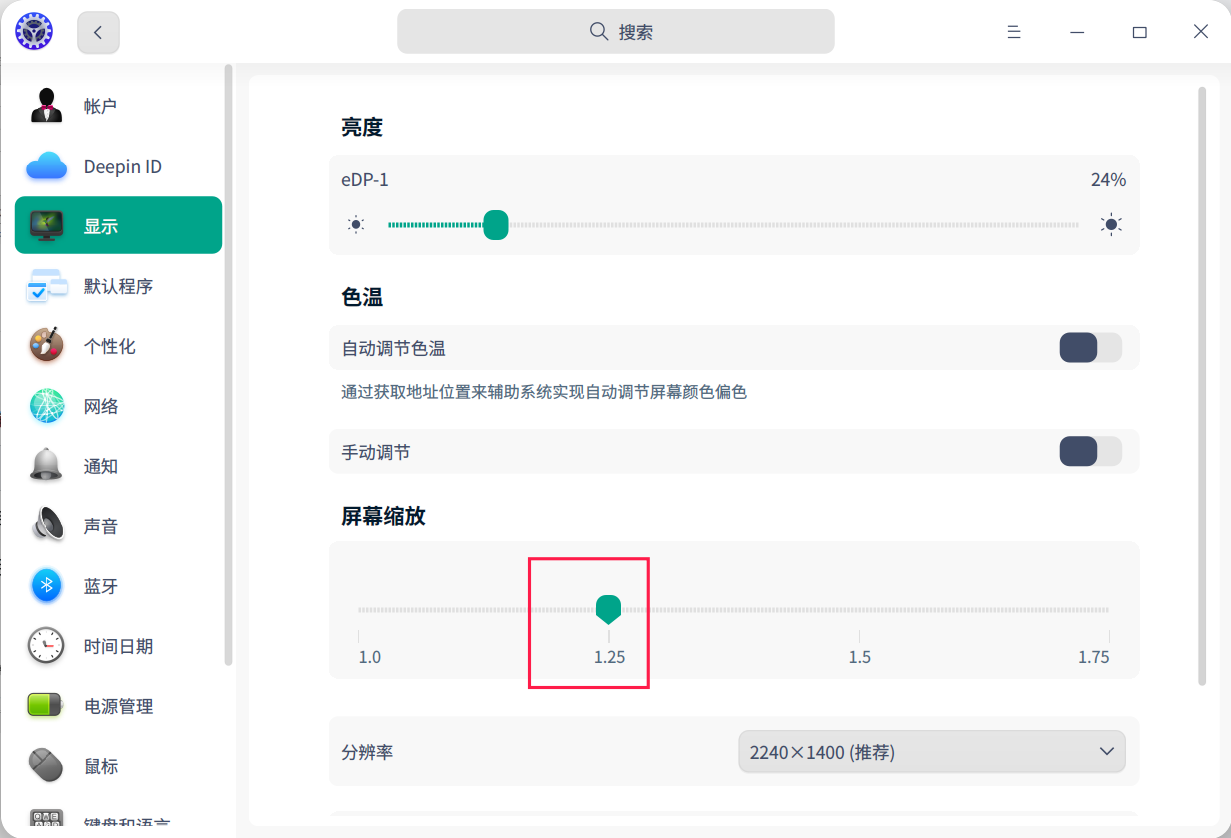Screen dimensions: 1231x838
Task: Click the eDP-1 brightness slider handle
Action: click(496, 225)
